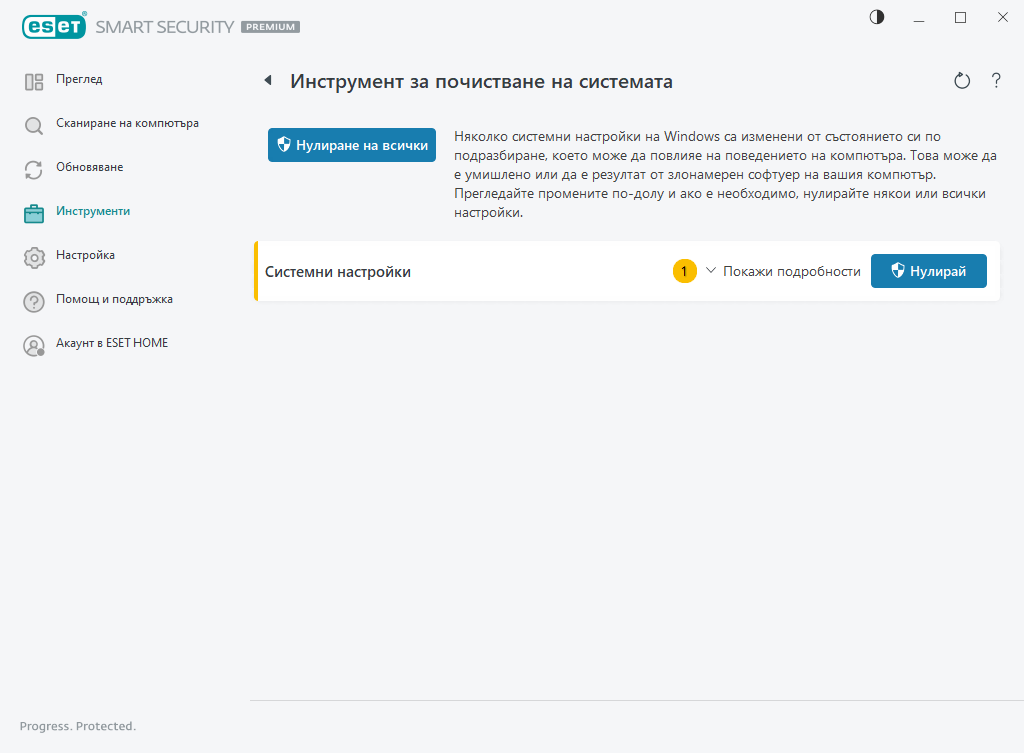Image resolution: width=1024 pixels, height=753 pixels.
Task: Click the ESET logo
Action: 54,26
